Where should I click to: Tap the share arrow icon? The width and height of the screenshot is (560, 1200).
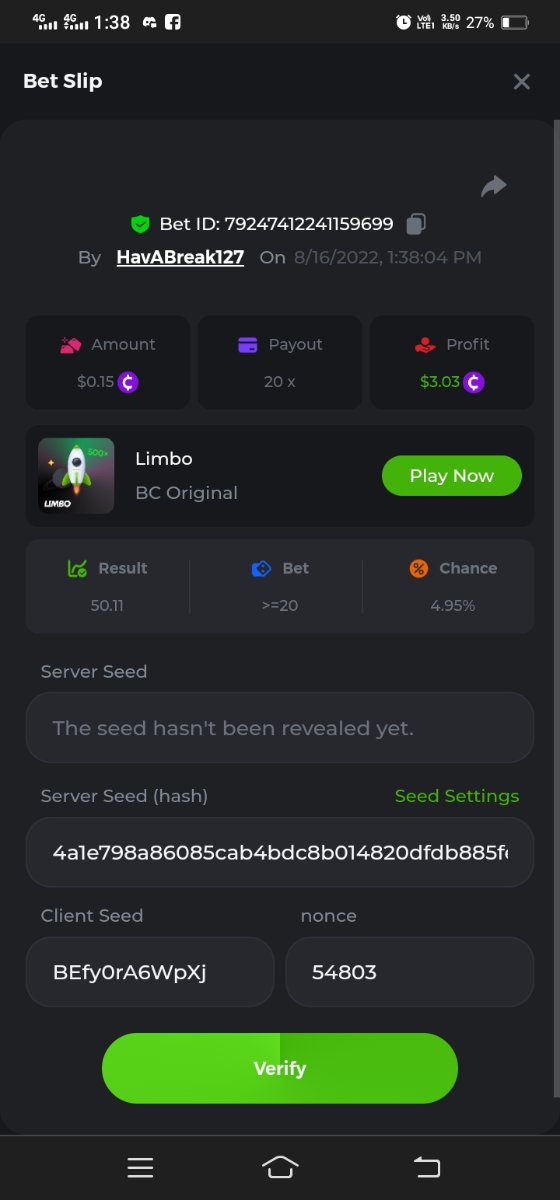pyautogui.click(x=494, y=186)
